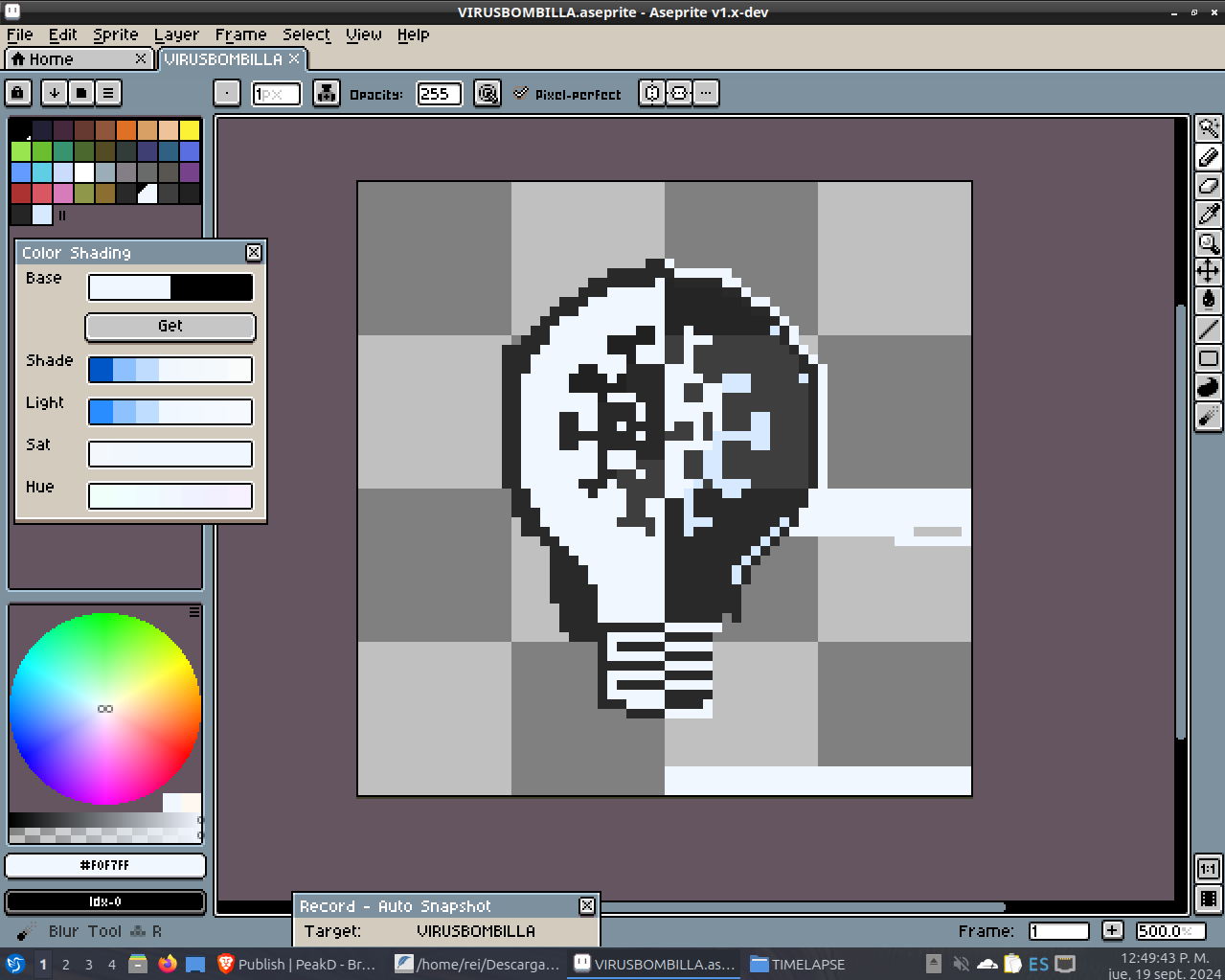The width and height of the screenshot is (1225, 980).
Task: Select the Contour blob tool
Action: [x=1209, y=387]
